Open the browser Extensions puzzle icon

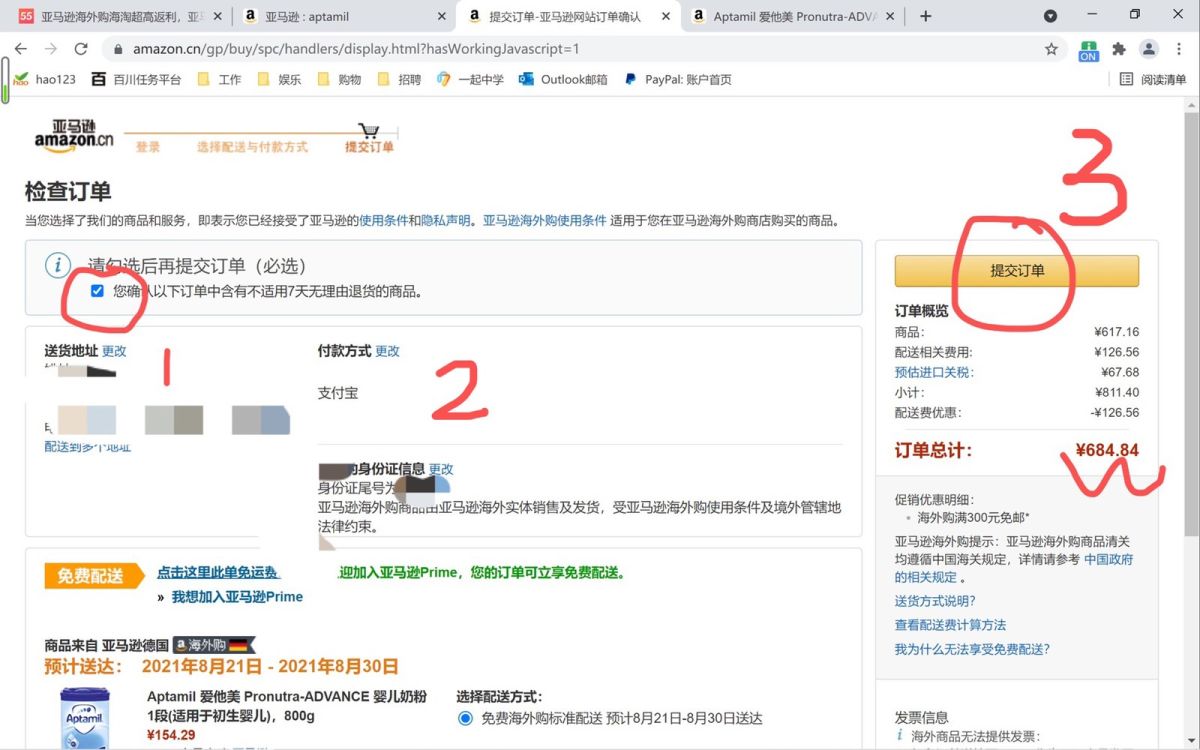(x=1119, y=49)
